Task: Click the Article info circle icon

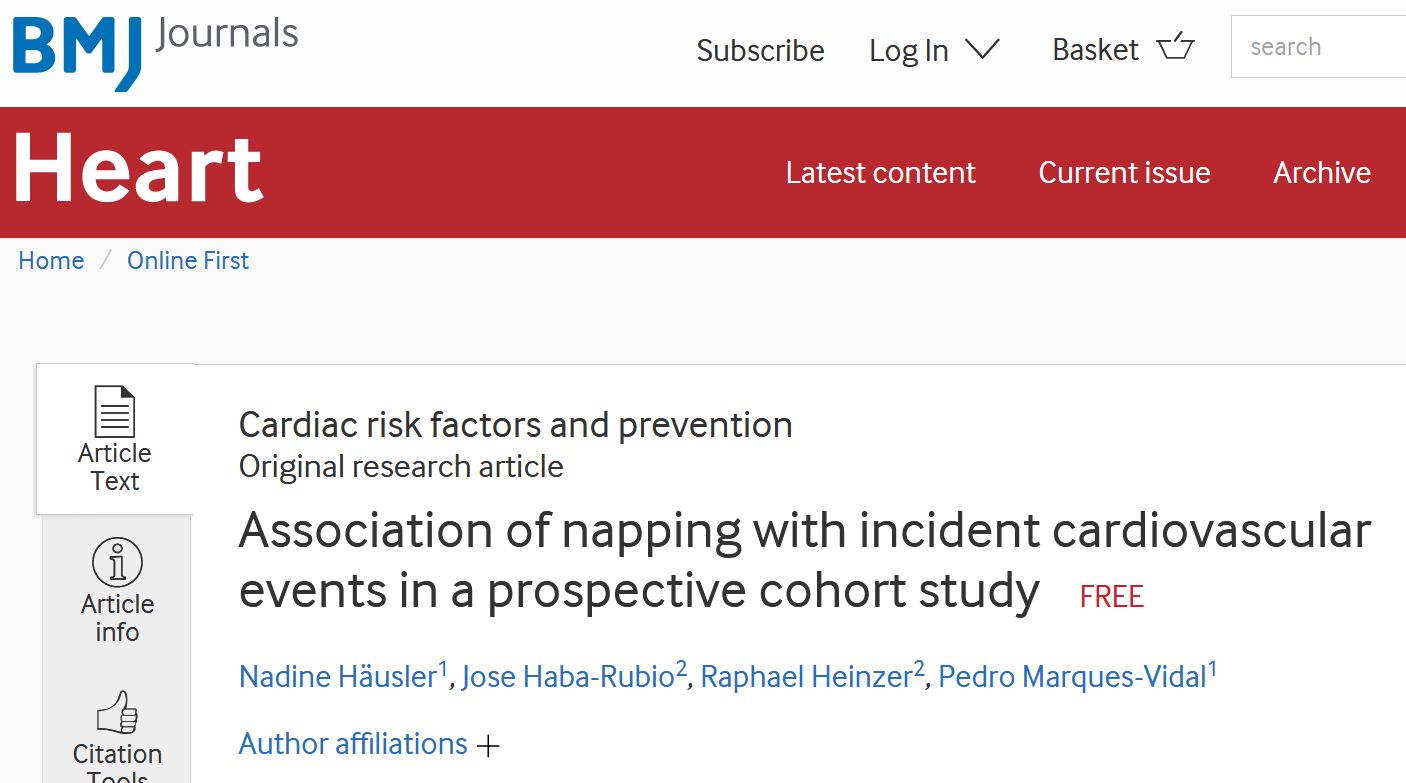Action: (117, 563)
